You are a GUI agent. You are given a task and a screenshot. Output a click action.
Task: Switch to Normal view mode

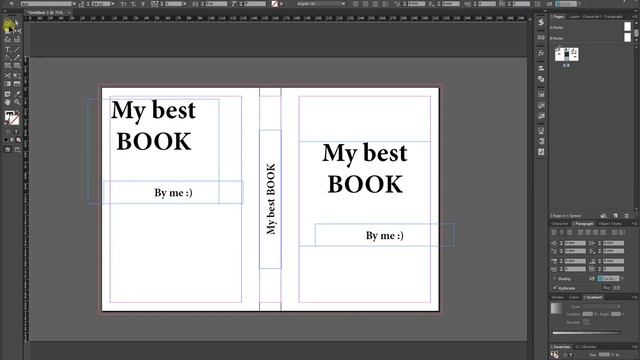[7, 150]
